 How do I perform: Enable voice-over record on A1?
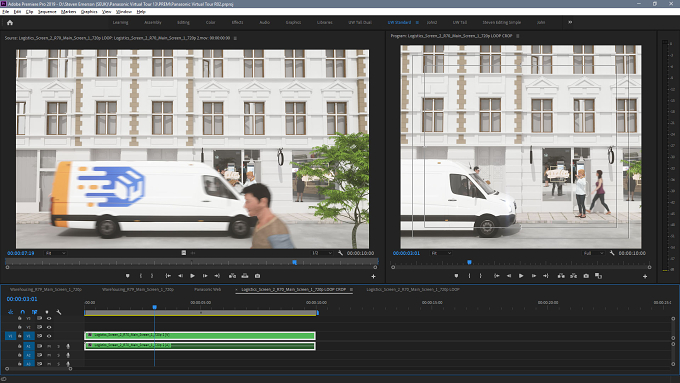[x=68, y=346]
